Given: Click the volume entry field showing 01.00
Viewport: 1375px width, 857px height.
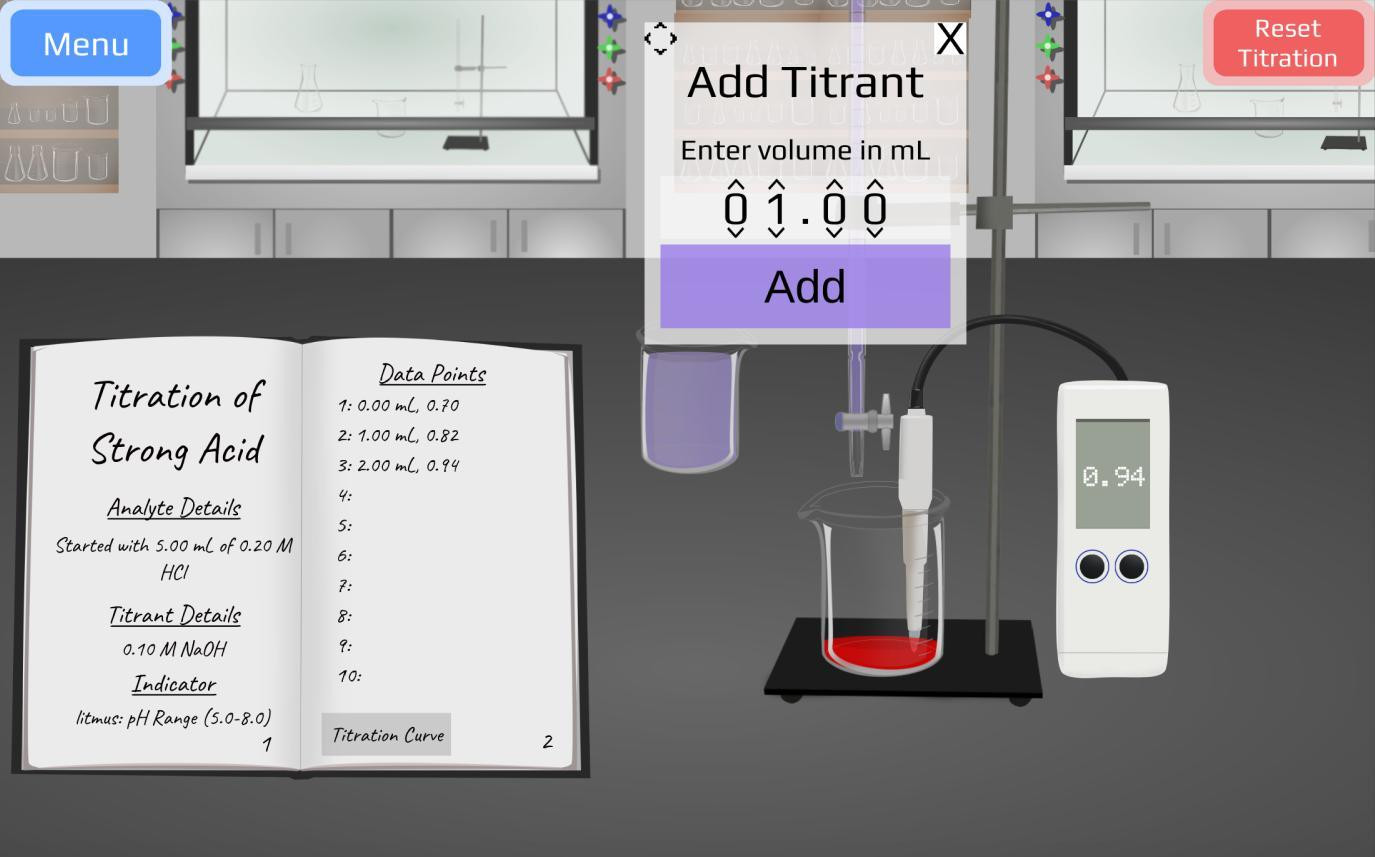Looking at the screenshot, I should click(x=804, y=209).
